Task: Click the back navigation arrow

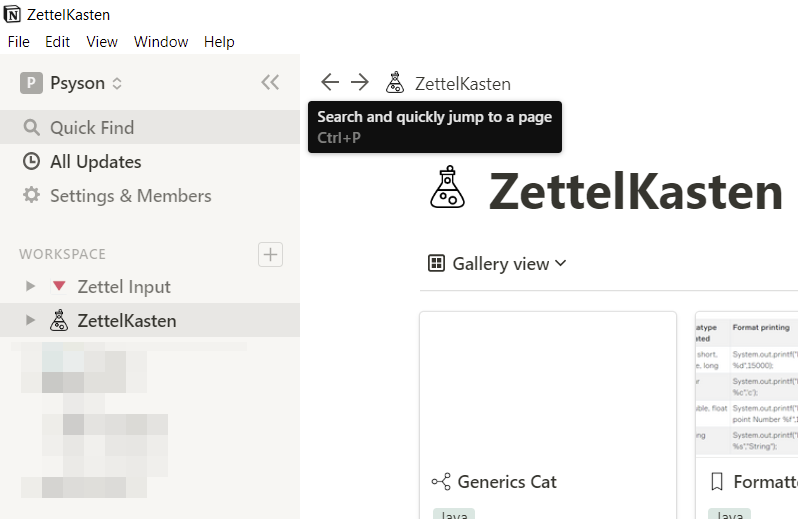Action: click(330, 83)
